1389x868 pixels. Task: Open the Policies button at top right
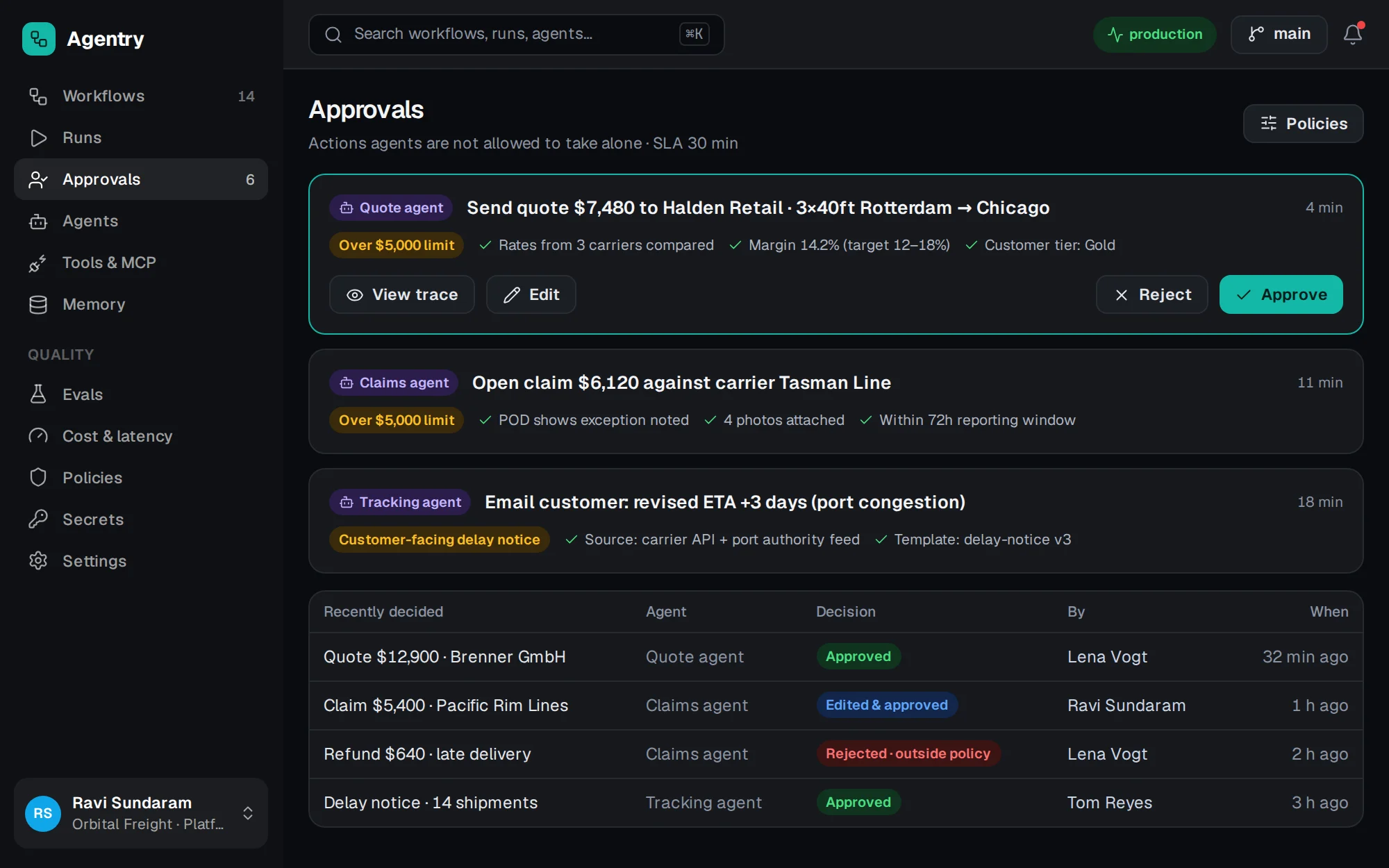(1303, 124)
